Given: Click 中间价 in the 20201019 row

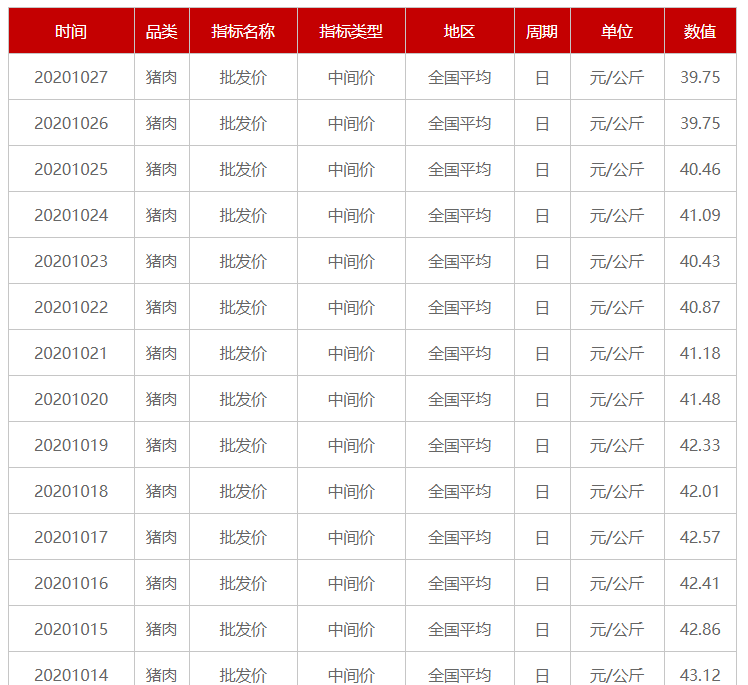Looking at the screenshot, I should coord(351,446).
